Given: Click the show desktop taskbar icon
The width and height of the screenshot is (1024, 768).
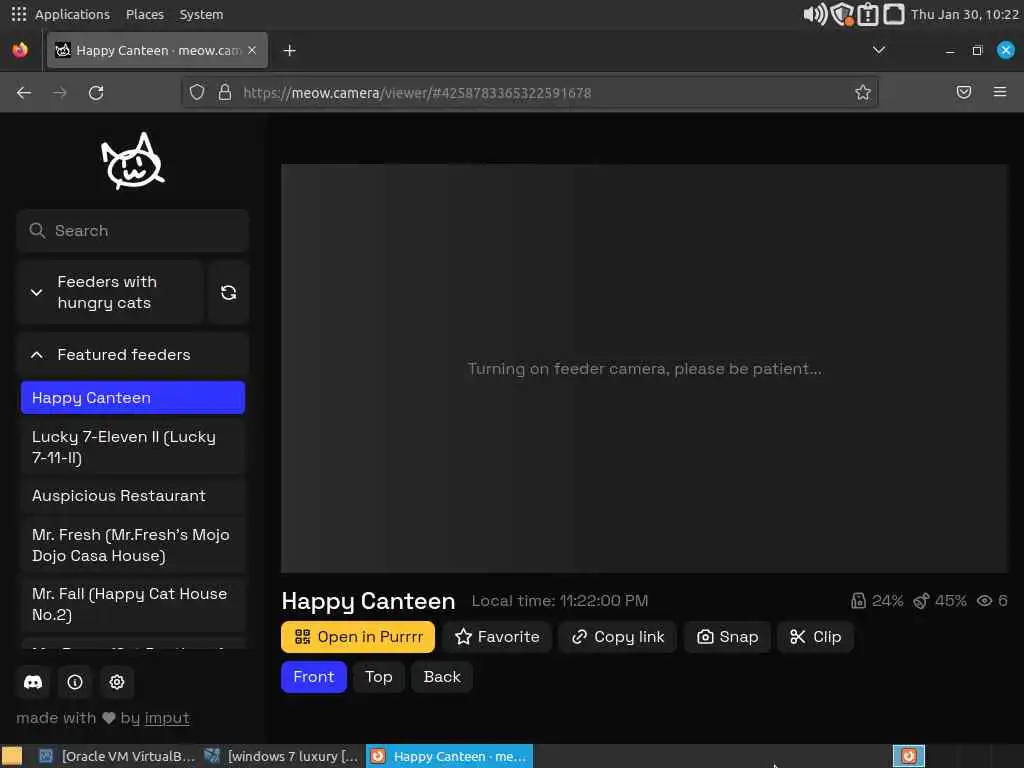Looking at the screenshot, I should [12, 756].
